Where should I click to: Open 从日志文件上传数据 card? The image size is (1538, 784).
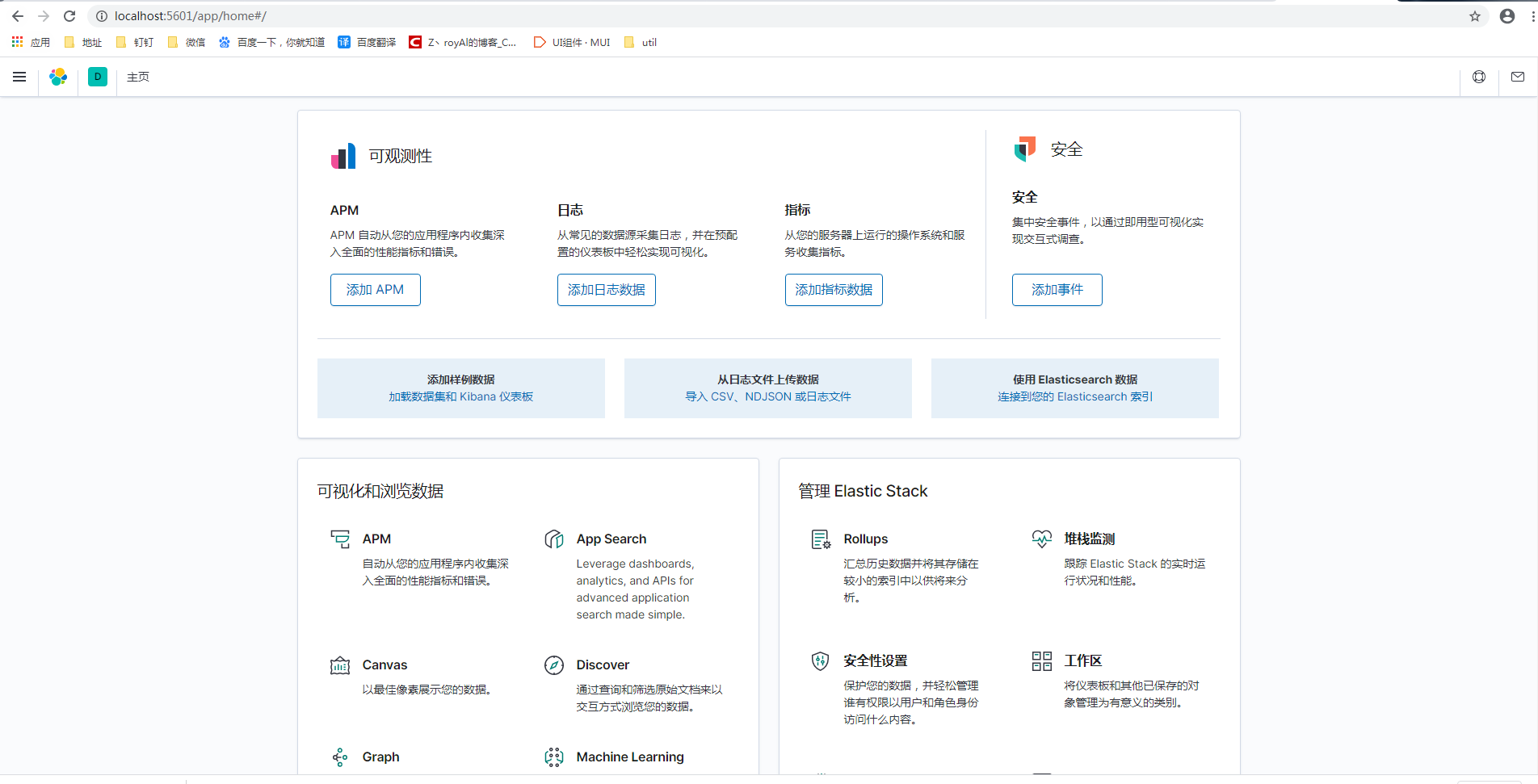(x=768, y=388)
